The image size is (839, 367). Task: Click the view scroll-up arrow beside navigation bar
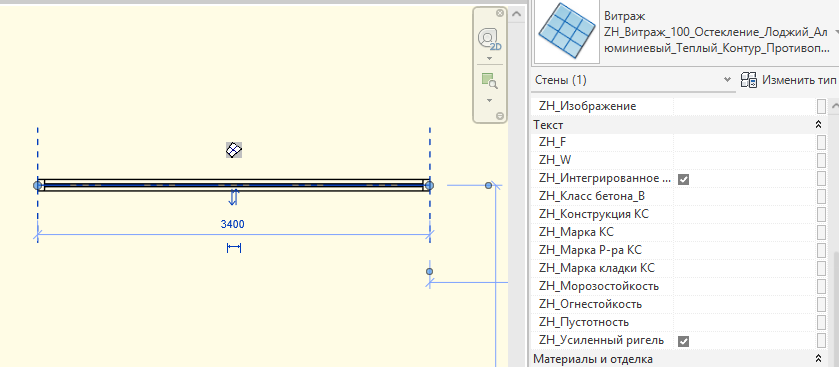(517, 14)
